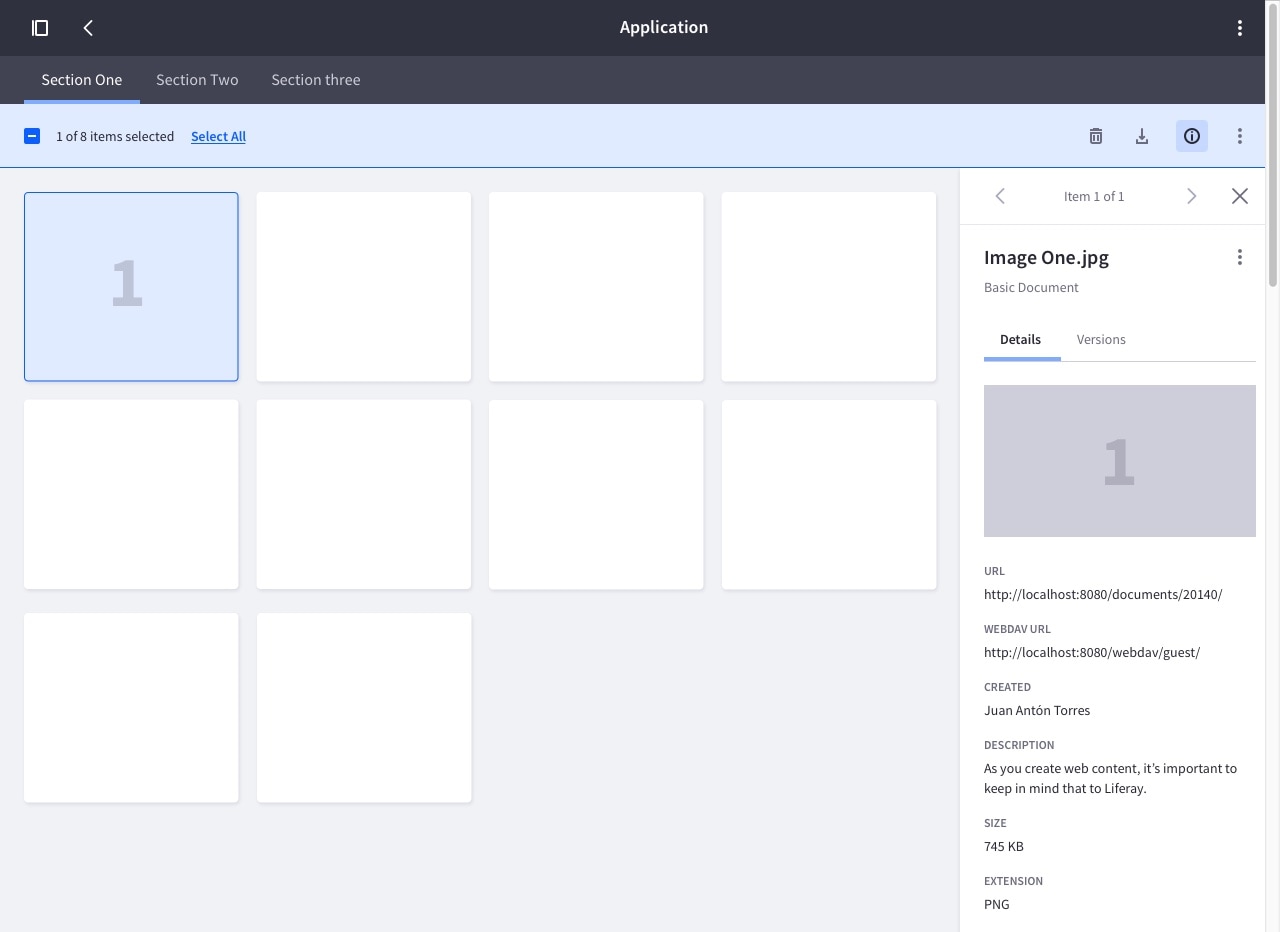This screenshot has width=1280, height=932.
Task: Deselect the highlighted item numbered 1
Action: point(131,286)
